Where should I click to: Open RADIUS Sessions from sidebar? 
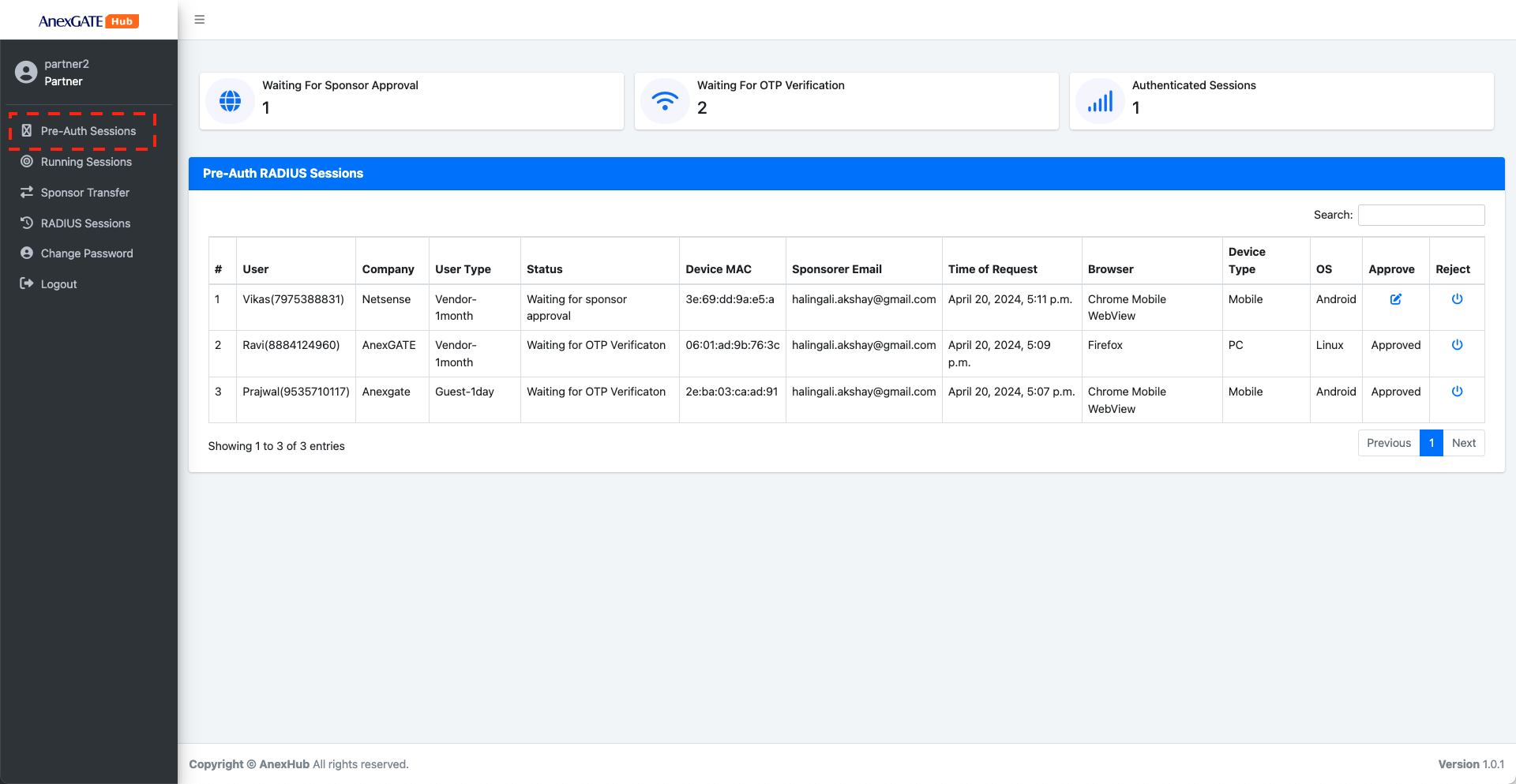85,223
